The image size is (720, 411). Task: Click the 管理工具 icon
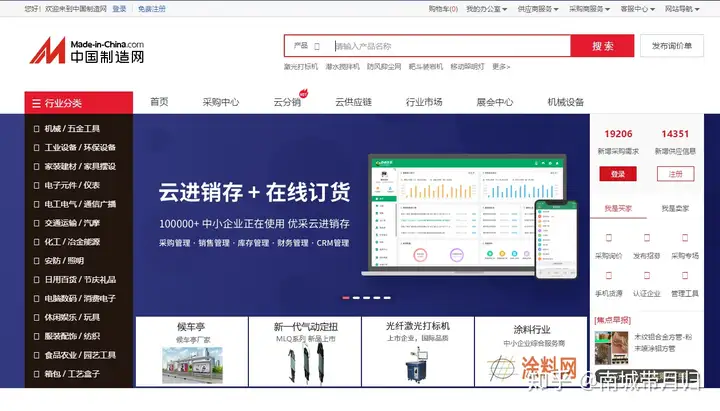685,276
